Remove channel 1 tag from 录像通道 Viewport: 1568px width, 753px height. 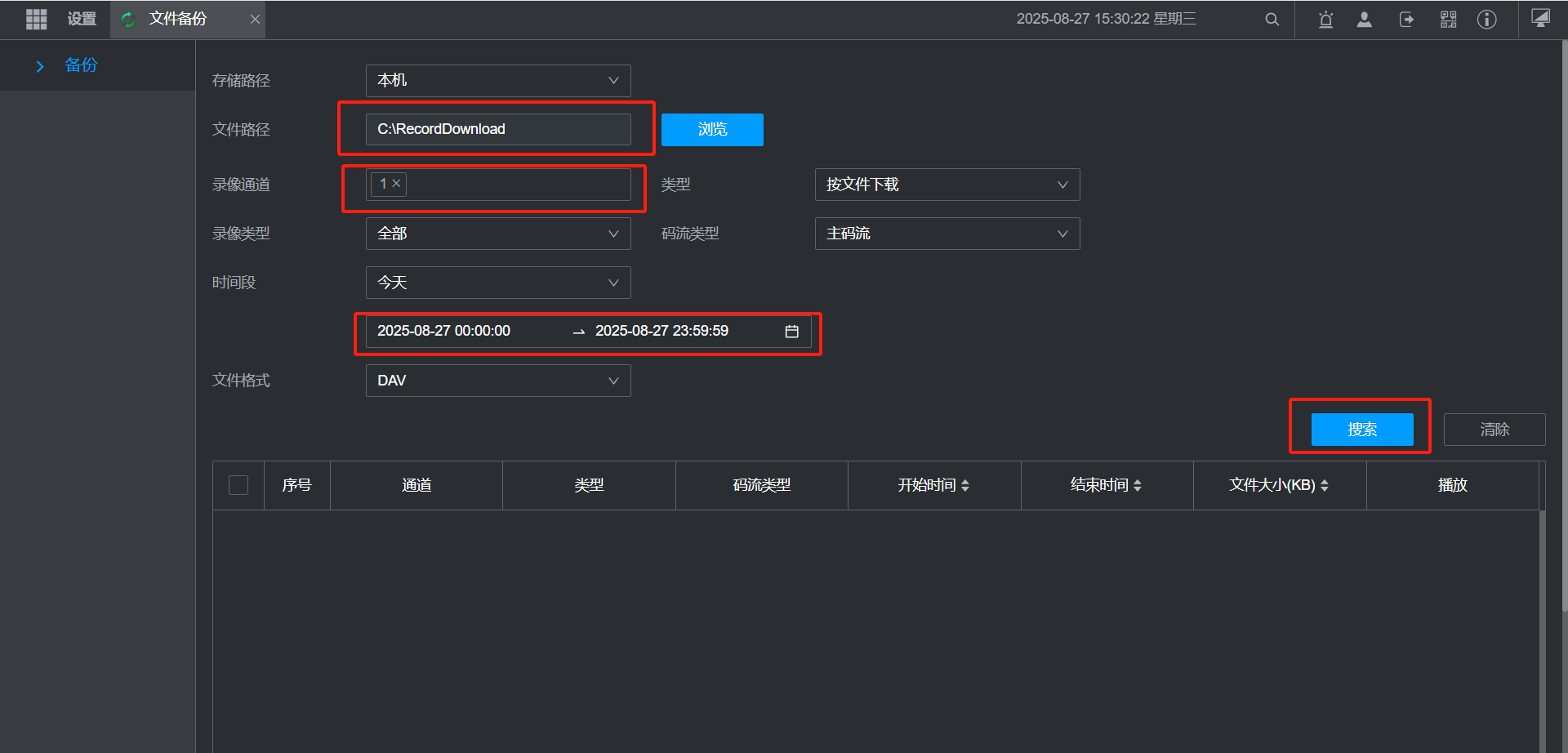click(x=396, y=184)
